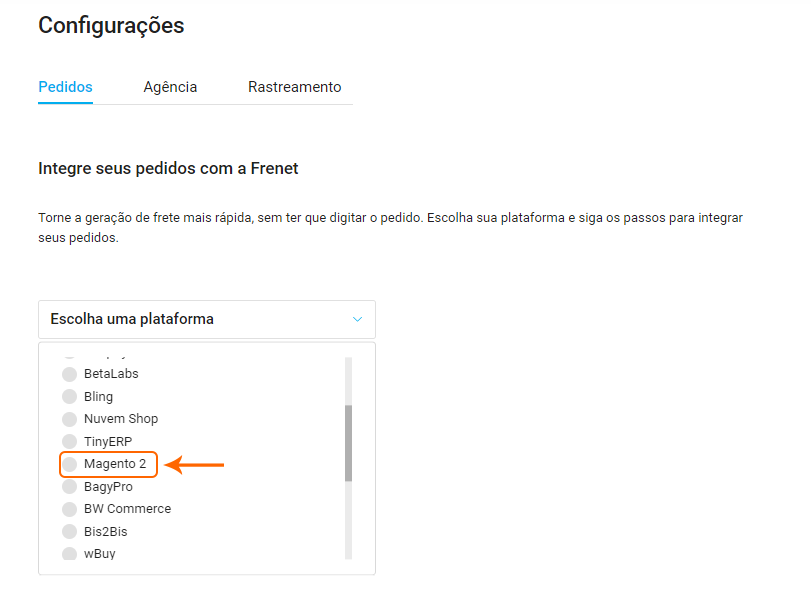
Task: Click the platform list scrollbar thumb
Action: pyautogui.click(x=348, y=443)
